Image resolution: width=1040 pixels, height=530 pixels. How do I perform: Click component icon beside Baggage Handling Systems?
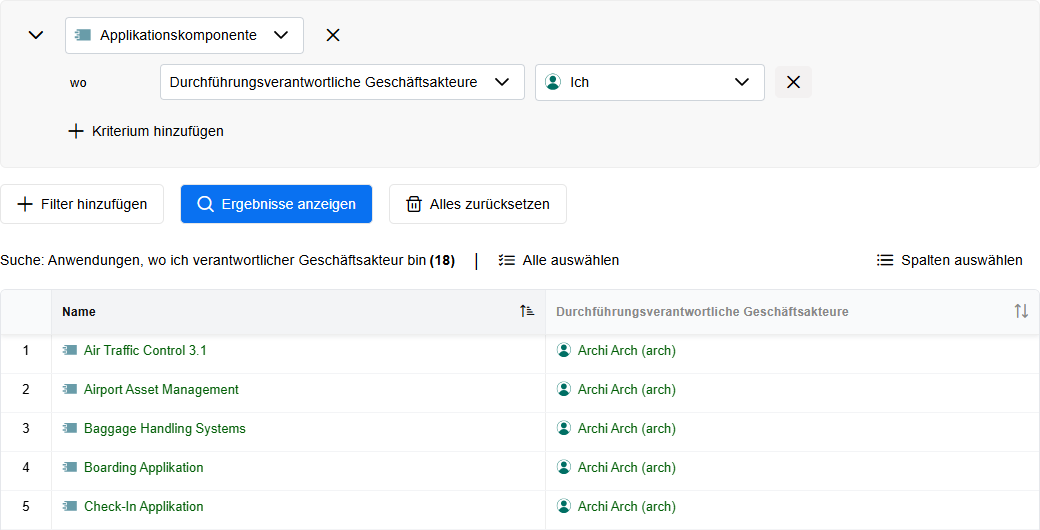[x=70, y=429]
